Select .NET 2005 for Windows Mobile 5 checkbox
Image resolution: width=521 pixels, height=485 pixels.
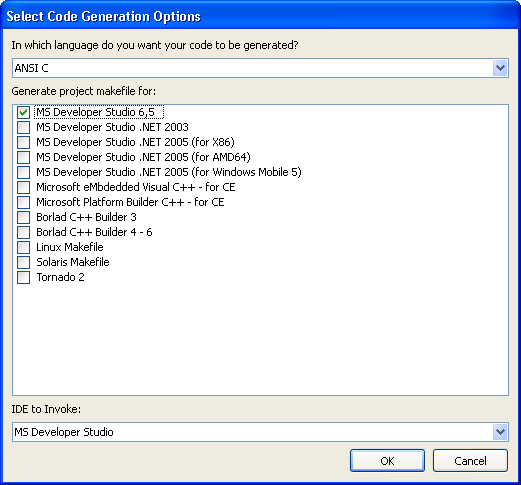pyautogui.click(x=23, y=172)
